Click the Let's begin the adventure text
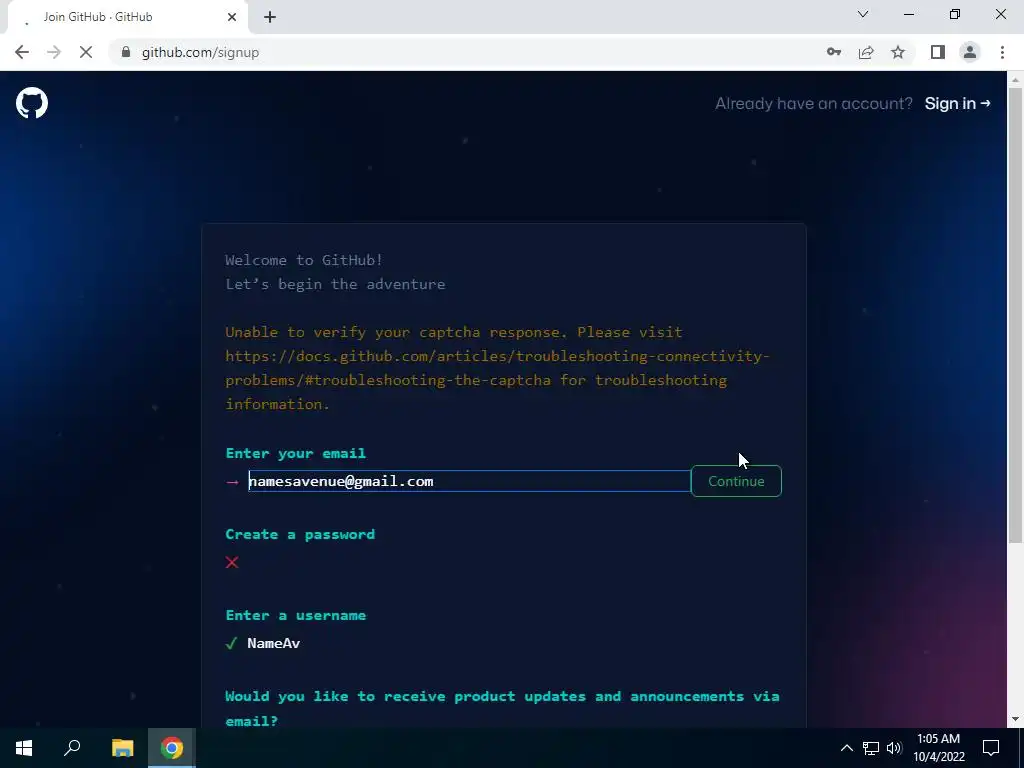 coord(335,284)
